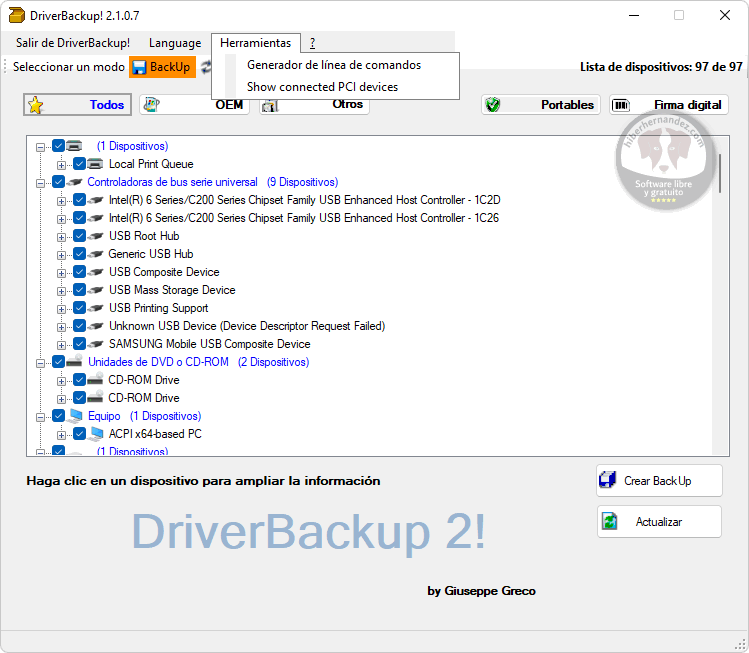This screenshot has height=653, width=749.
Task: Choose Generador de línea de comandos
Action: click(334, 65)
